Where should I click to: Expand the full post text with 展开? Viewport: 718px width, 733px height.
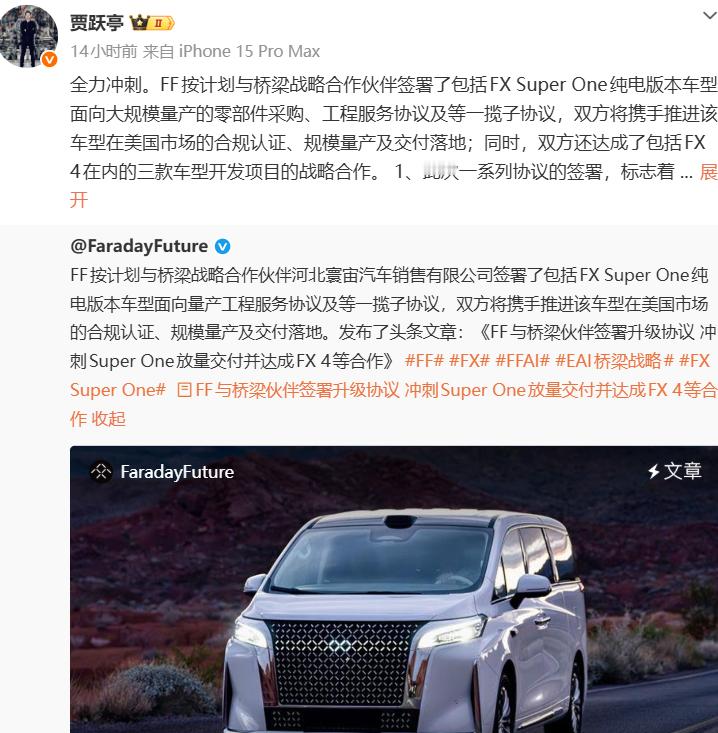pos(708,172)
